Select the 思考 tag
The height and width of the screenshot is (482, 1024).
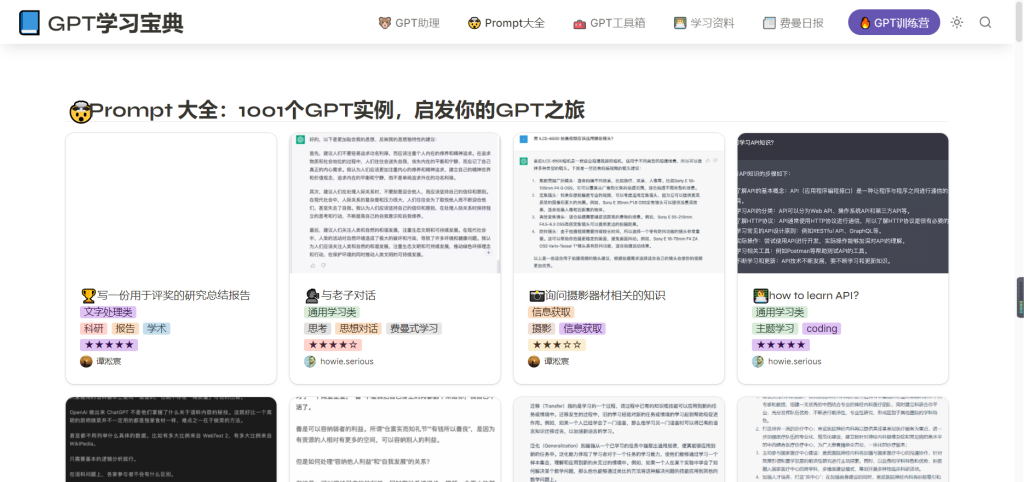click(317, 329)
